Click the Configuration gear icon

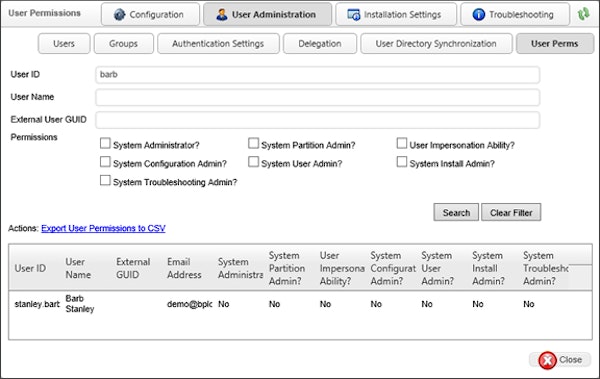[119, 15]
